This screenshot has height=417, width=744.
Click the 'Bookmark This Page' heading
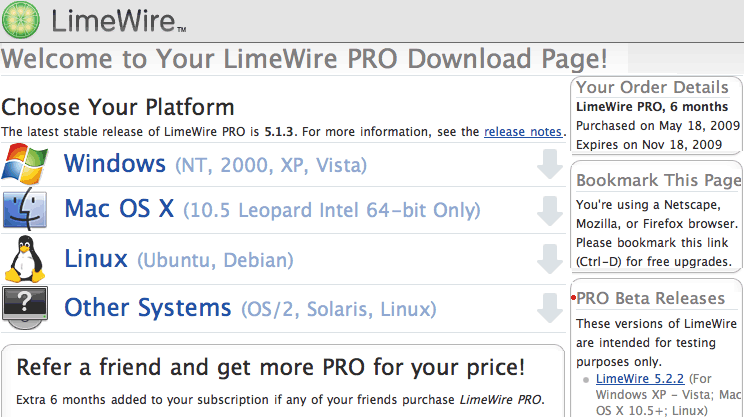point(659,180)
